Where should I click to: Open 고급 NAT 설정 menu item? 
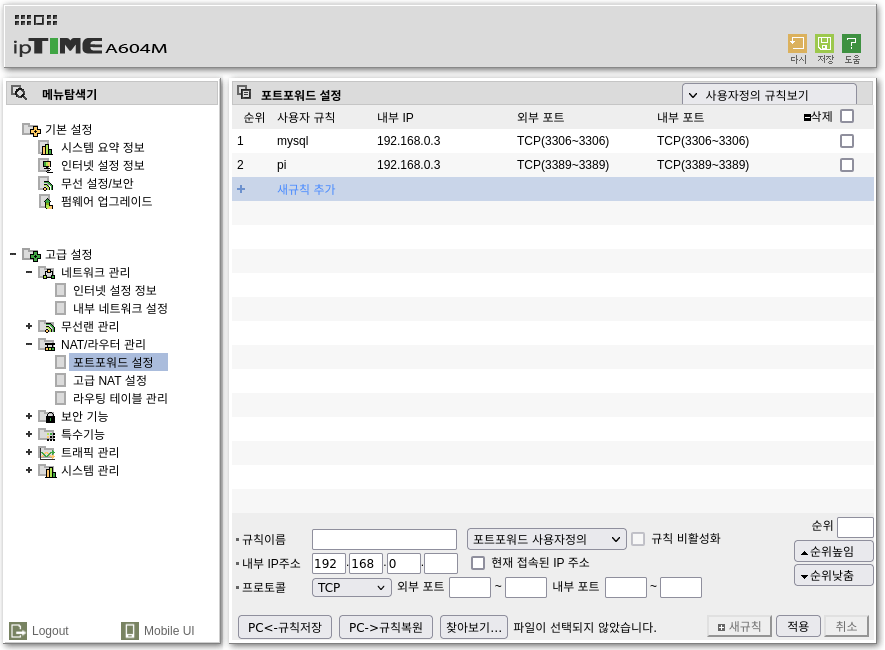click(x=109, y=381)
